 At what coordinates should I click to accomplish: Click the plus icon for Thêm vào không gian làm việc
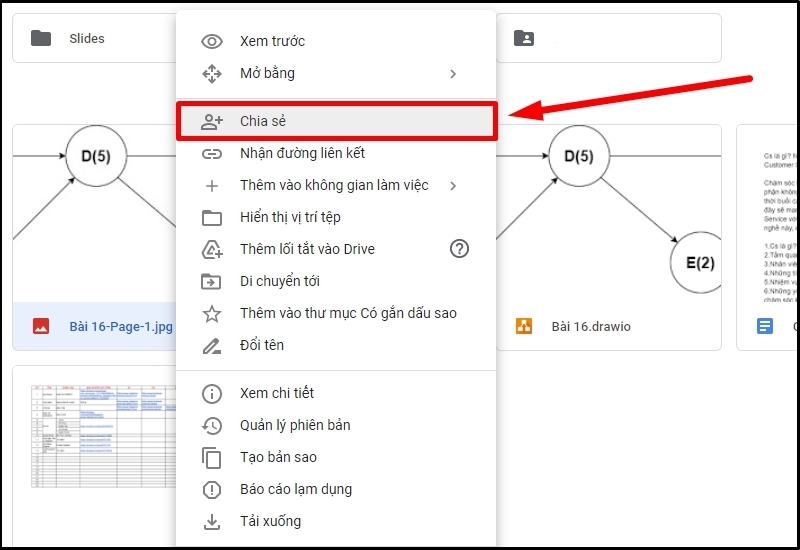(212, 186)
